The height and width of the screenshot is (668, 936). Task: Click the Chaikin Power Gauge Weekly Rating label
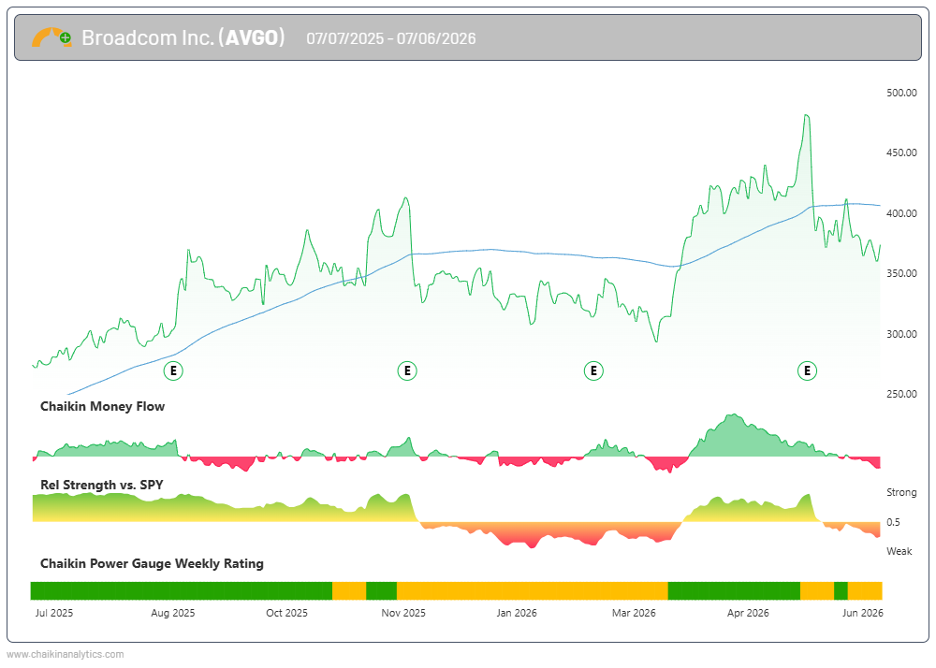click(152, 564)
